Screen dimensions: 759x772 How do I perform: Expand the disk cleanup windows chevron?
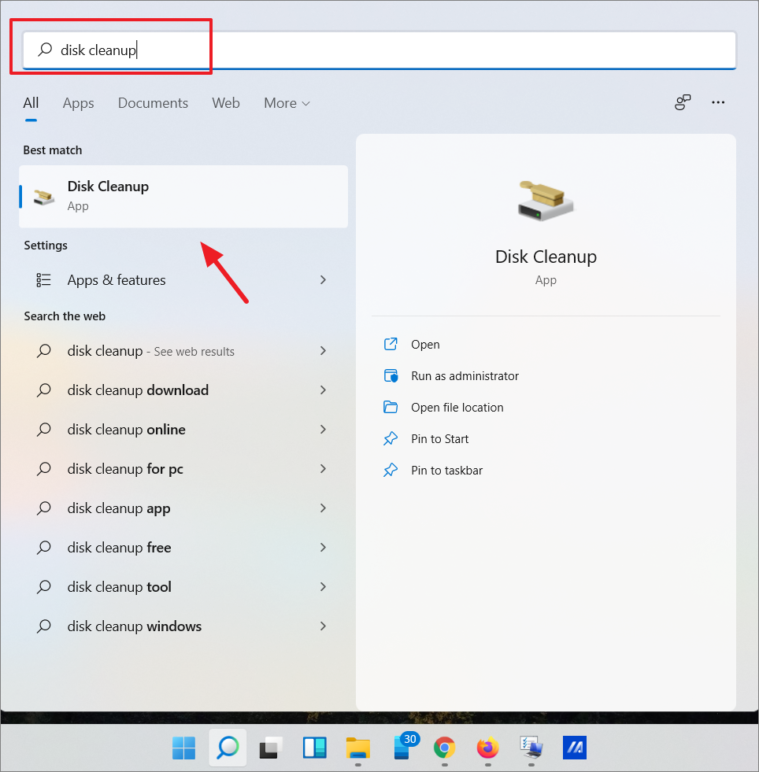(323, 626)
